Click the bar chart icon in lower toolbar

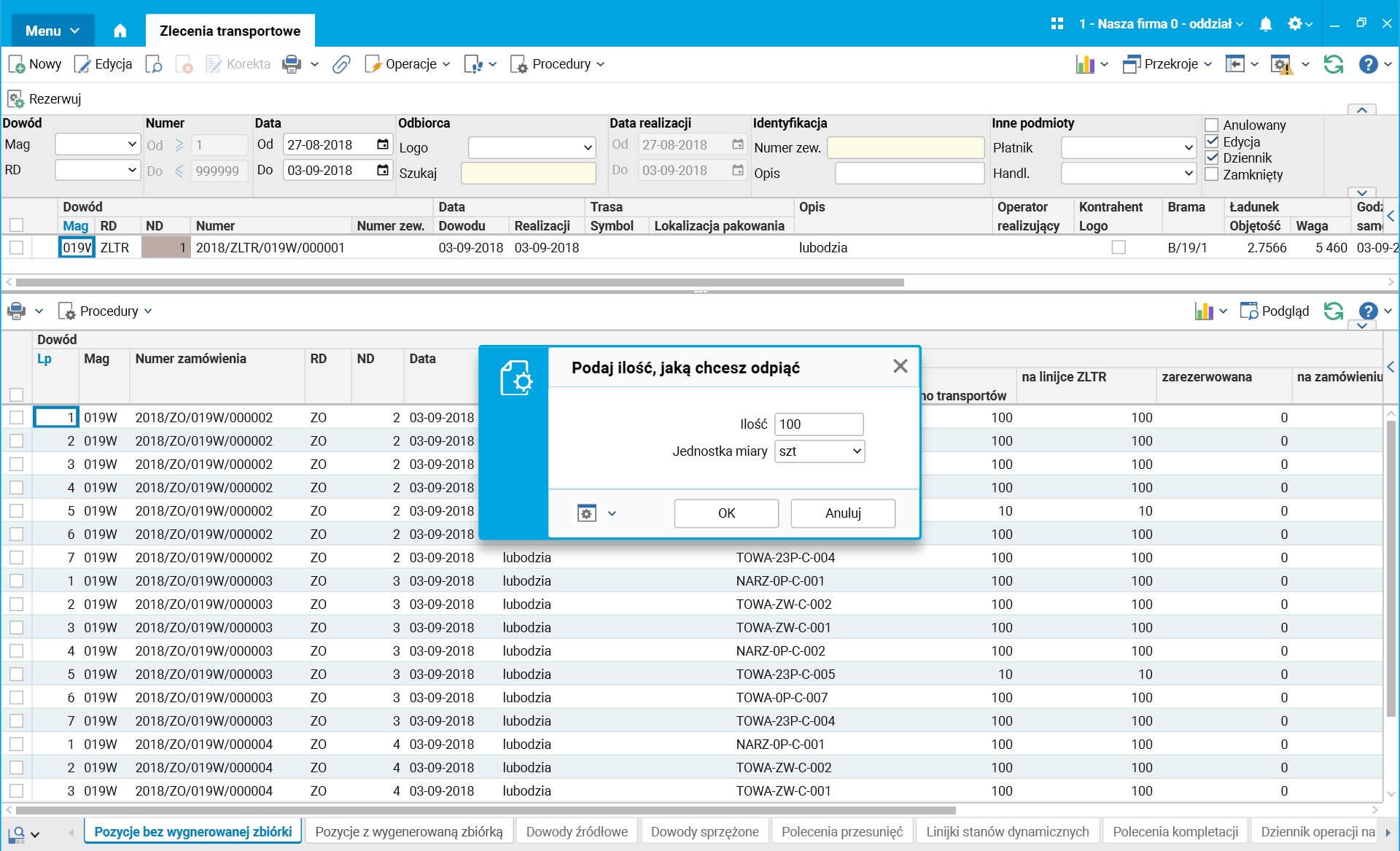click(x=1204, y=311)
